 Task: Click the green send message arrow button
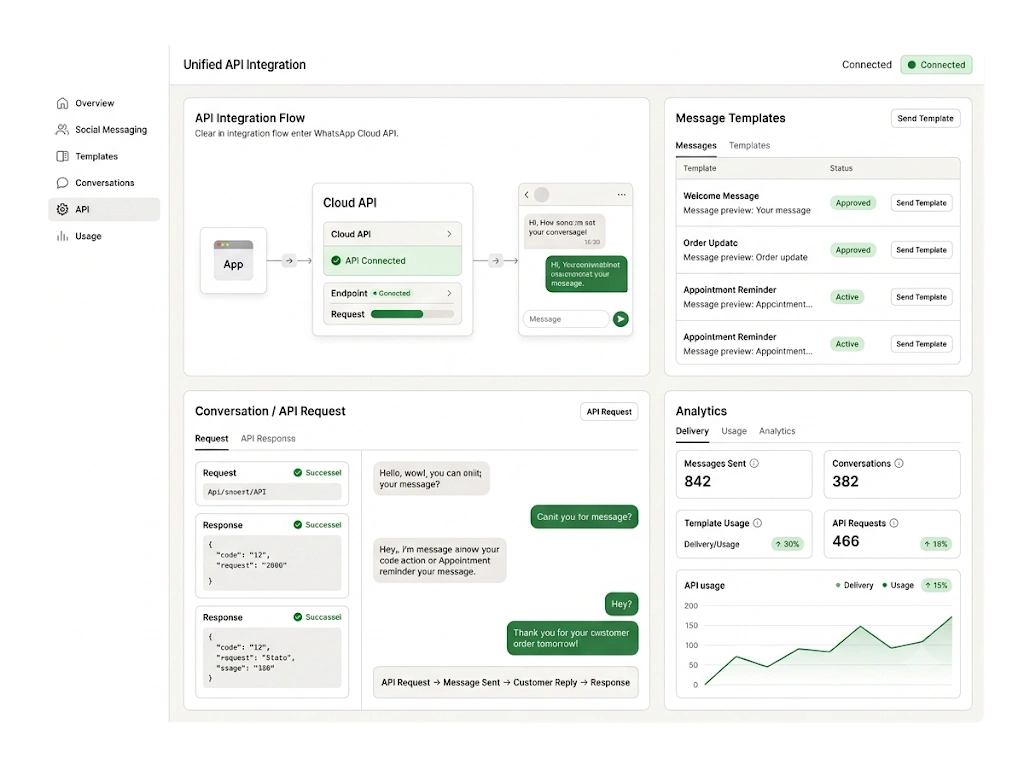[x=620, y=319]
